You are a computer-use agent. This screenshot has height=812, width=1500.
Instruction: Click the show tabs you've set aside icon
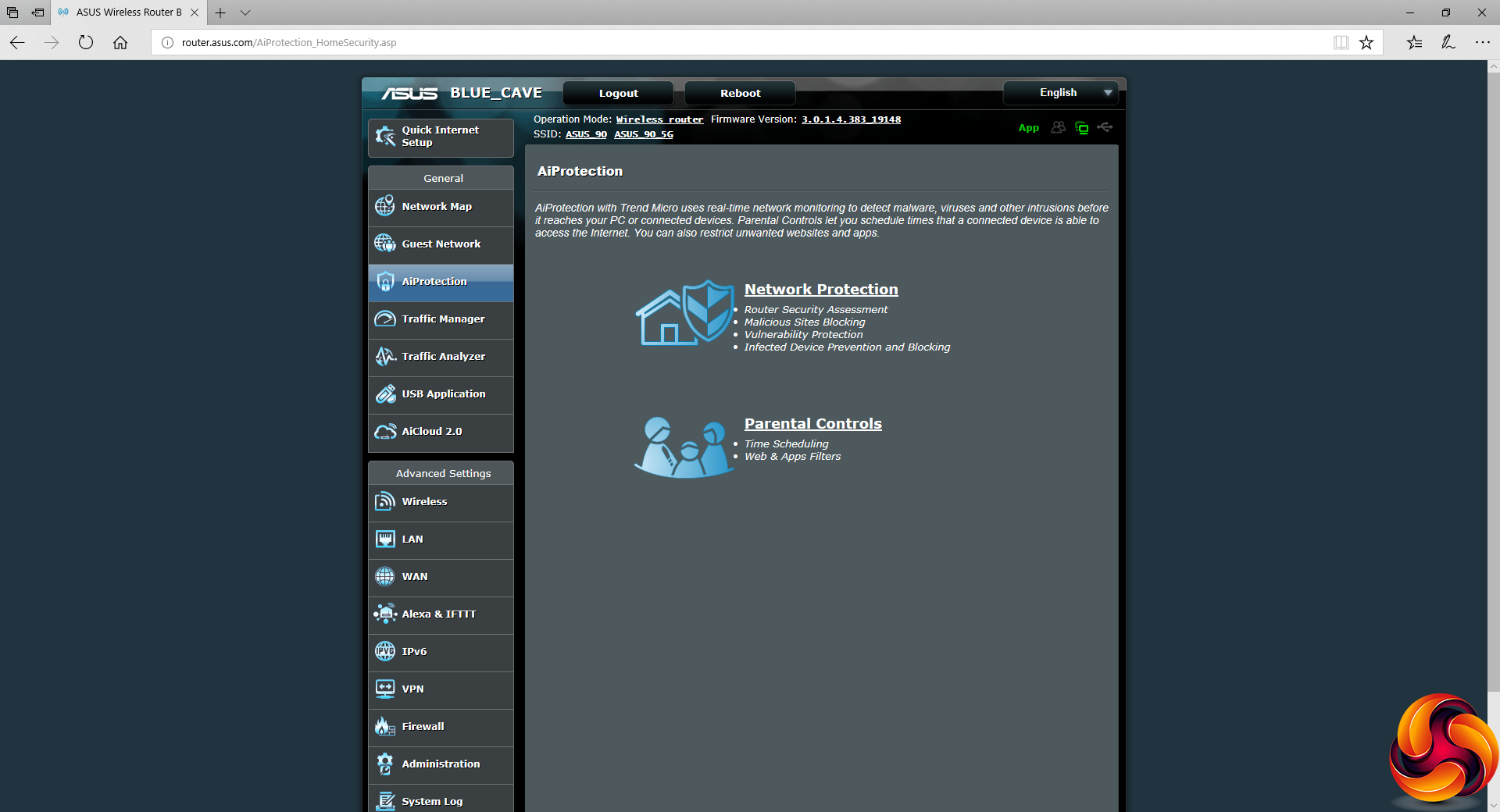12,12
